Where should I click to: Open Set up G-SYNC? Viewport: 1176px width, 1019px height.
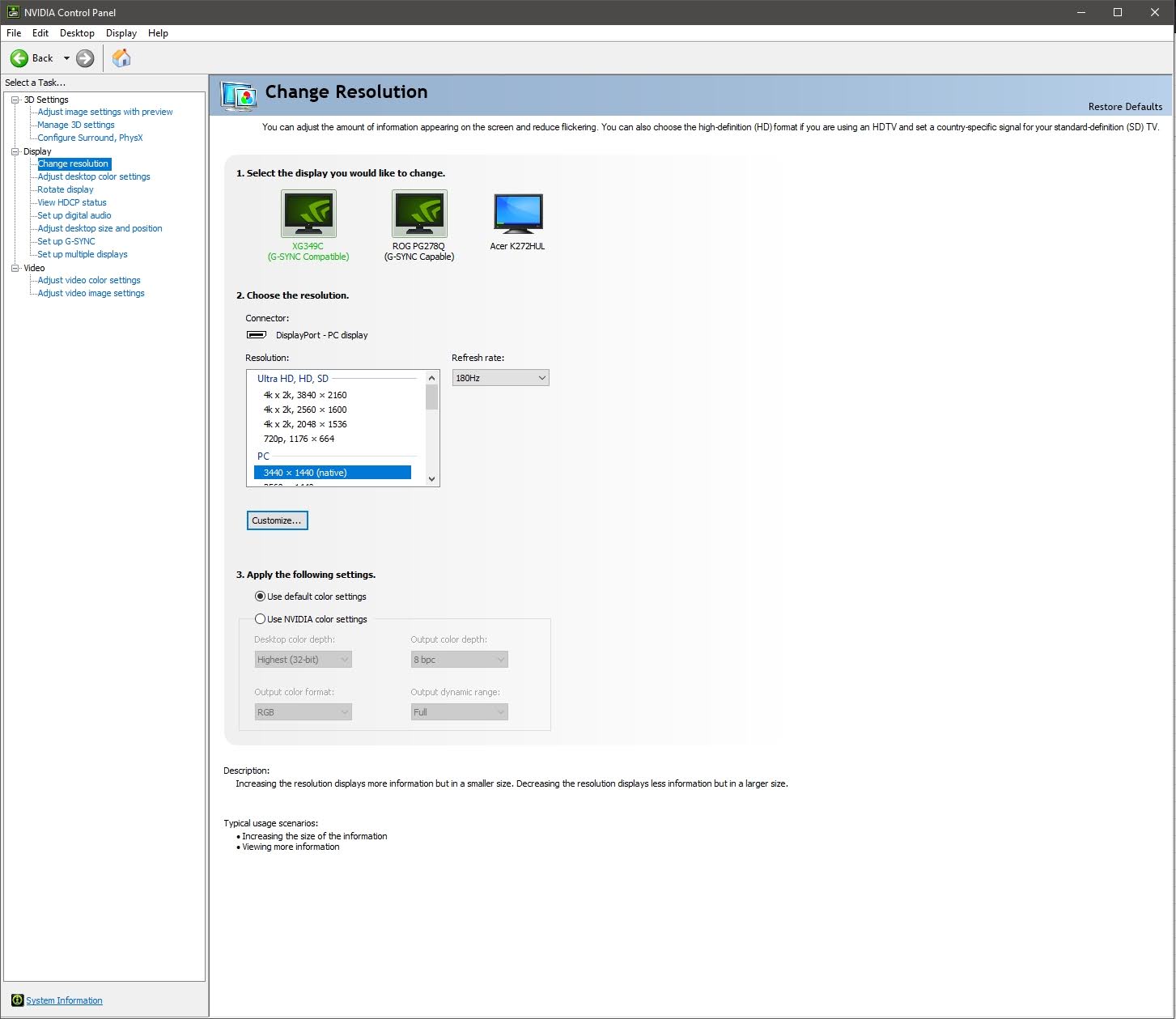tap(66, 241)
